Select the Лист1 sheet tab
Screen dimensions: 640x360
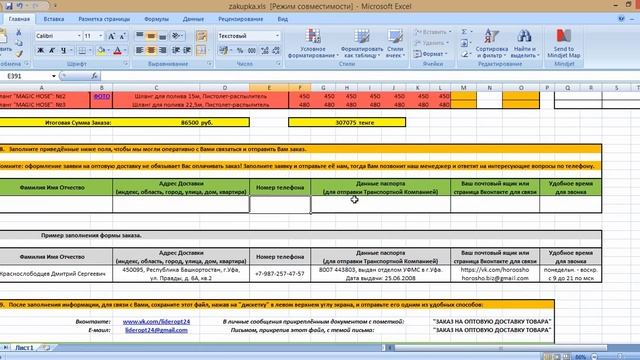(24, 348)
